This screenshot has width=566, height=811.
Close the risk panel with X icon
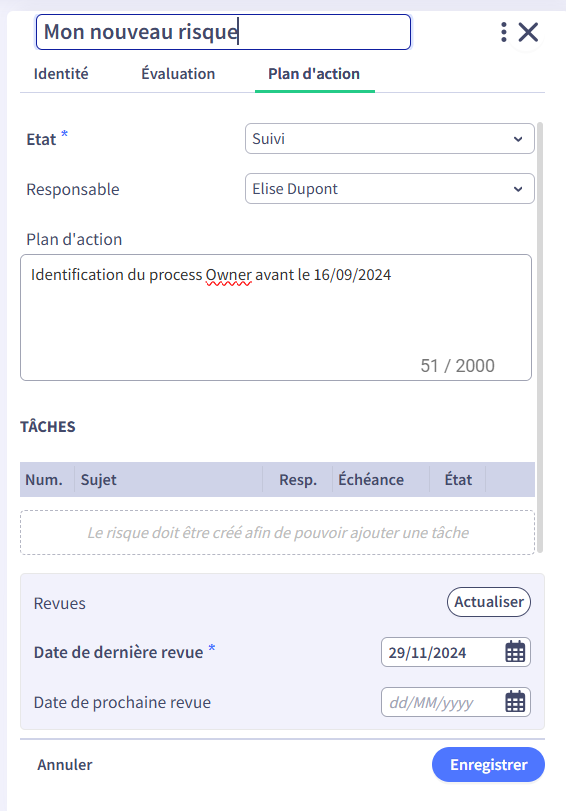(528, 32)
